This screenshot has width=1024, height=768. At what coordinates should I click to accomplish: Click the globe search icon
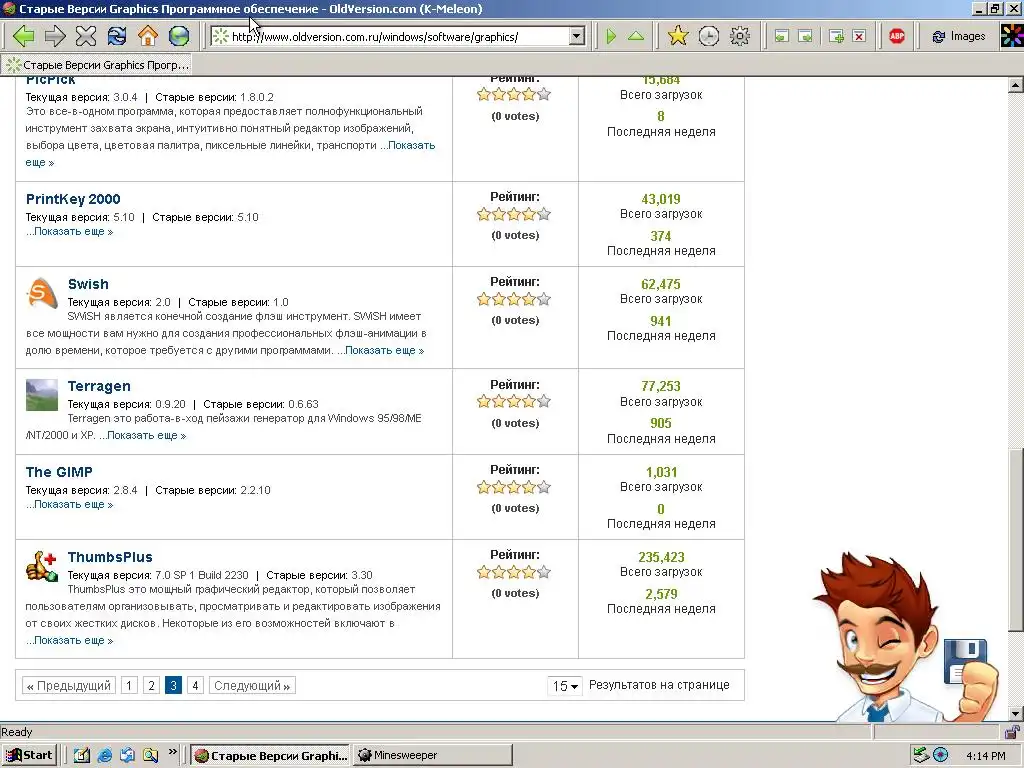[x=179, y=36]
